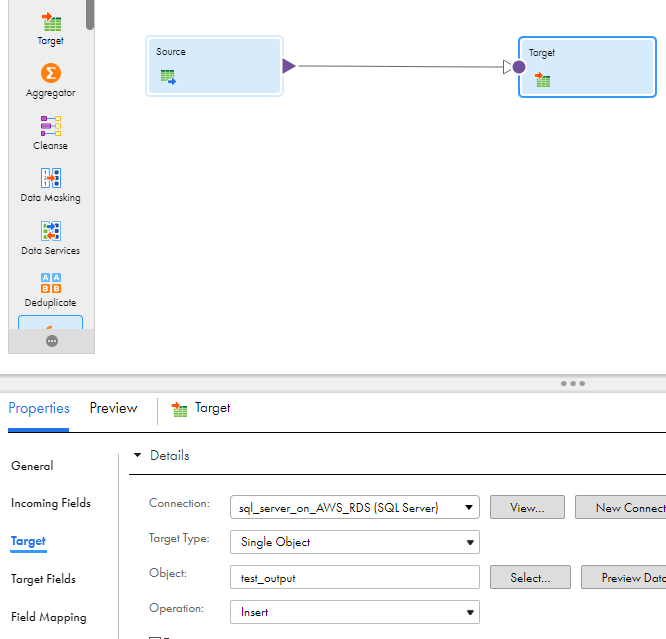Click the Source node output arrow port
The height and width of the screenshot is (639, 666).
point(288,66)
